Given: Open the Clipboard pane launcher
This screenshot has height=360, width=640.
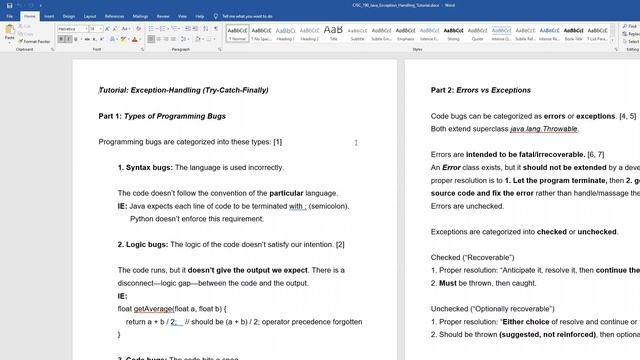Looking at the screenshot, I should tap(53, 49).
